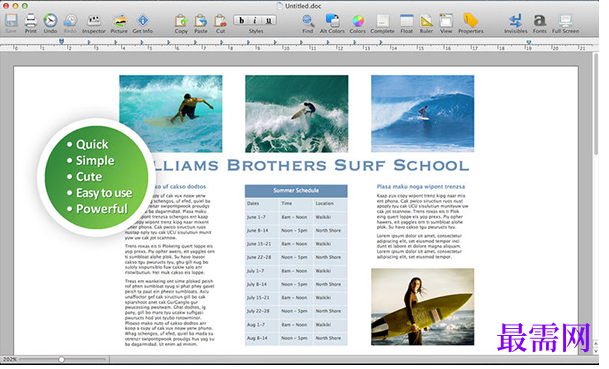The height and width of the screenshot is (369, 609).
Task: Click the zoom slider handle
Action: [61, 360]
